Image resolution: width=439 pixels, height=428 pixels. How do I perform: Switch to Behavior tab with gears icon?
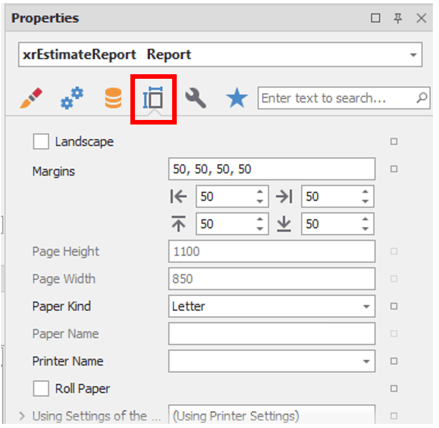point(72,98)
